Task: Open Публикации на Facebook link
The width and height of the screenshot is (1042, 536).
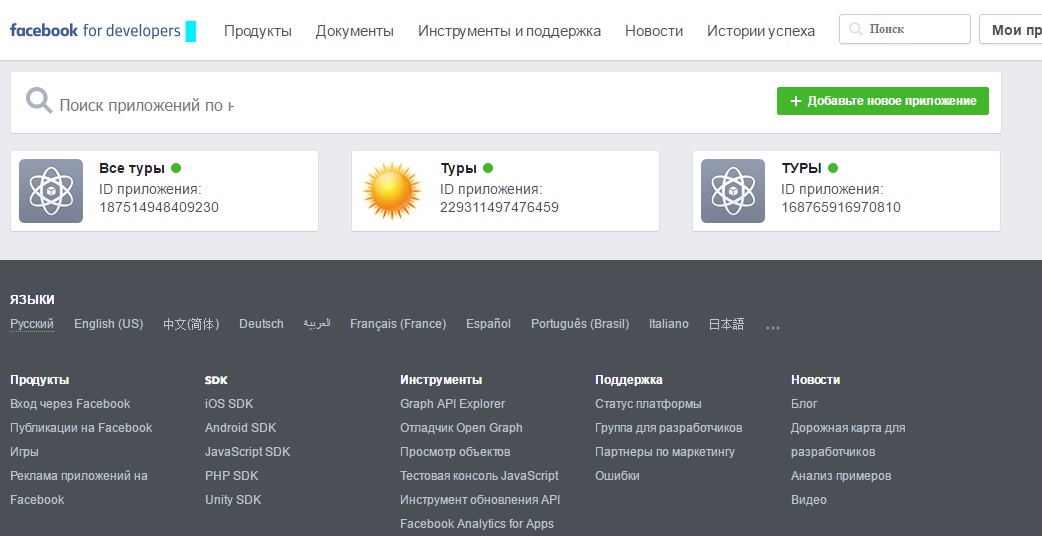Action: 81,428
